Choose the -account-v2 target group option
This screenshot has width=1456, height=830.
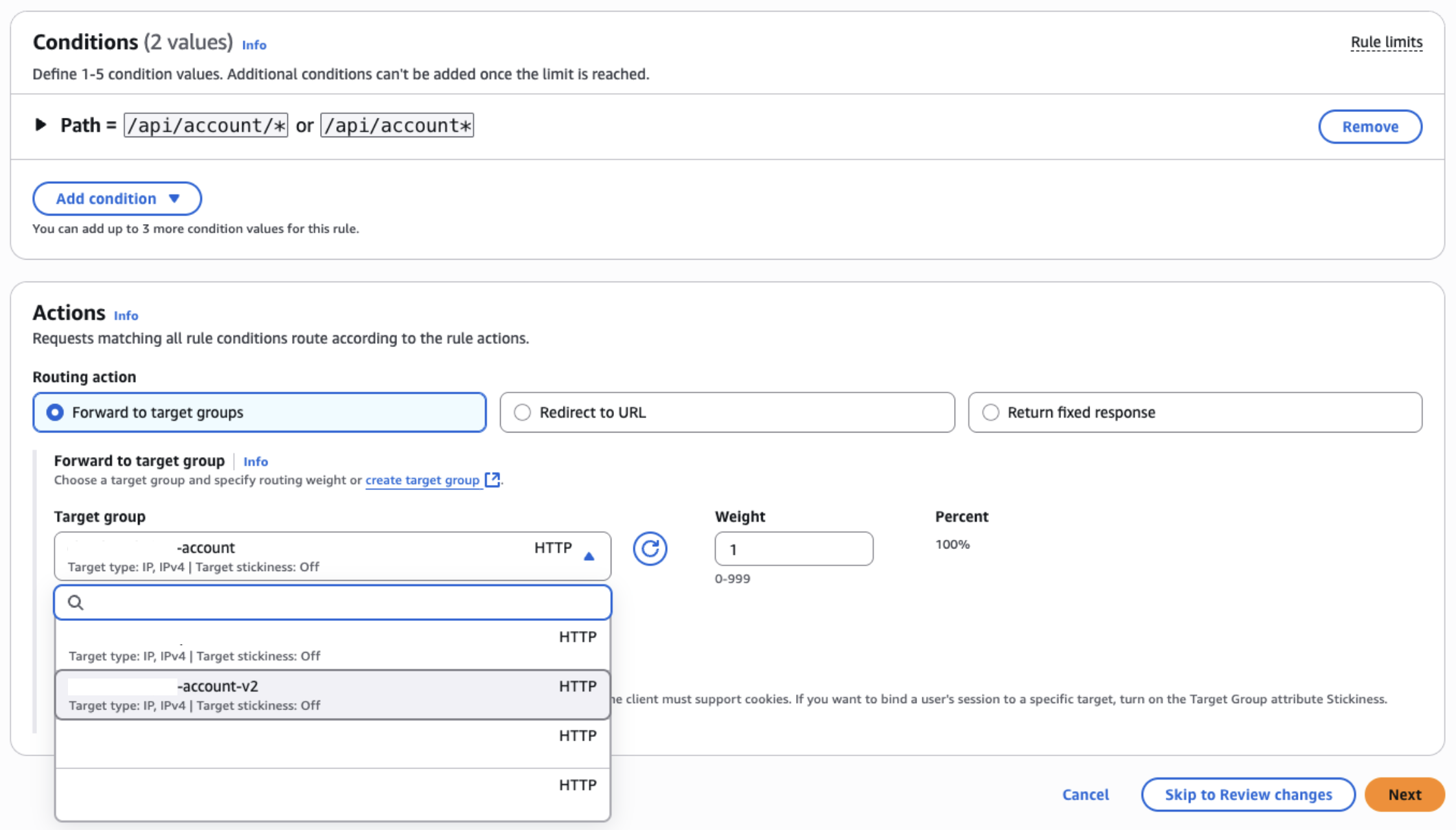[332, 695]
